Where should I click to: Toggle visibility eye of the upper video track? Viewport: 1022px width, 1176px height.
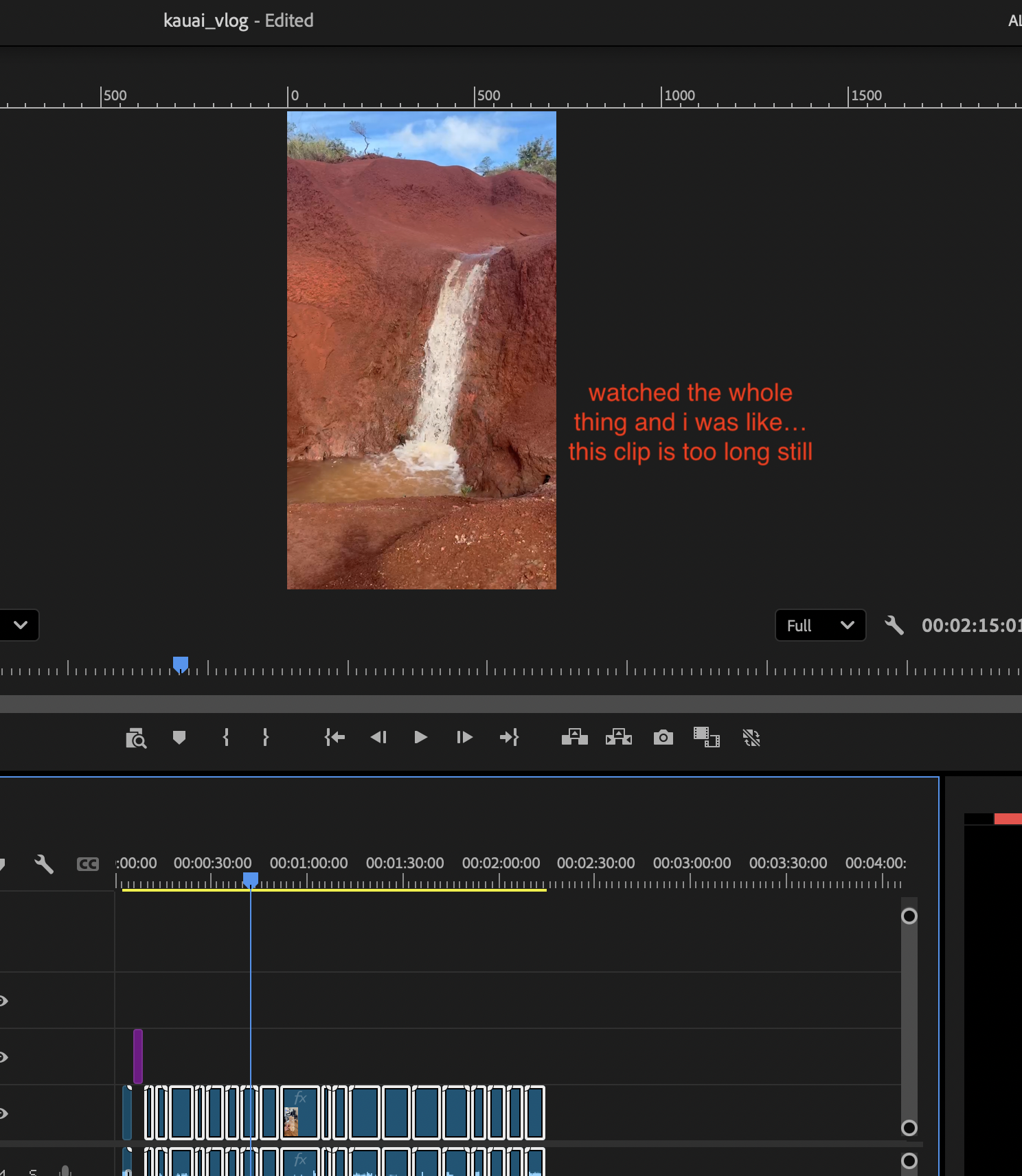[3, 1001]
